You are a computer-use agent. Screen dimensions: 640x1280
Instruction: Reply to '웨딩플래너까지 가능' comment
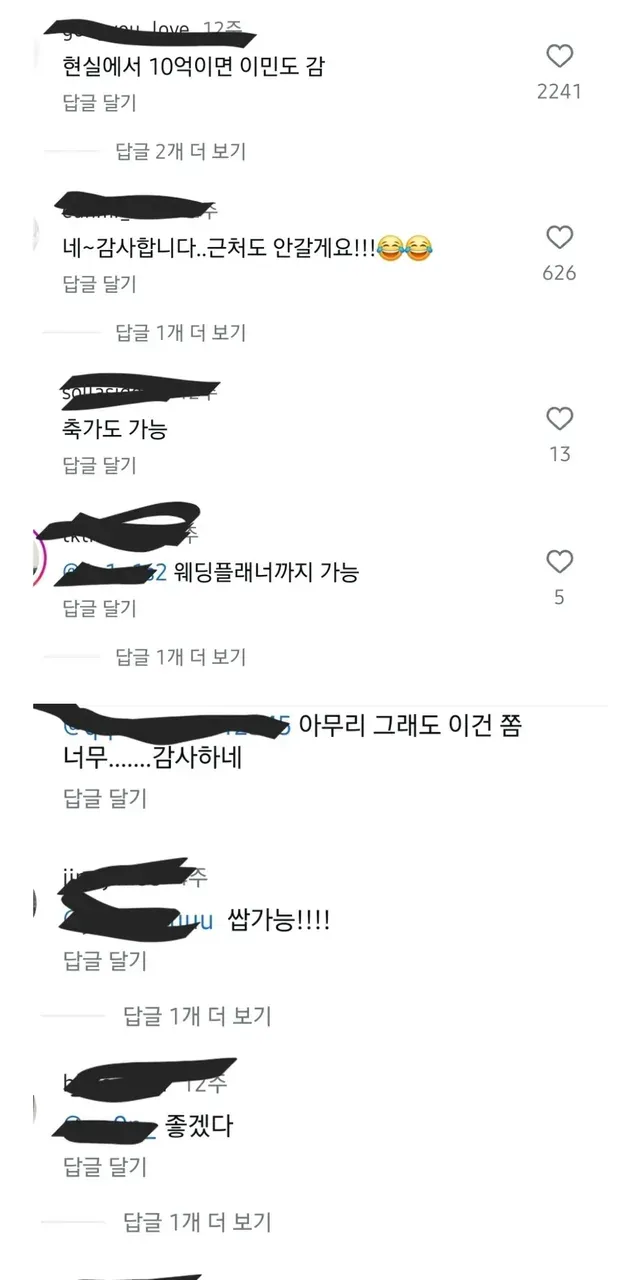click(x=99, y=608)
